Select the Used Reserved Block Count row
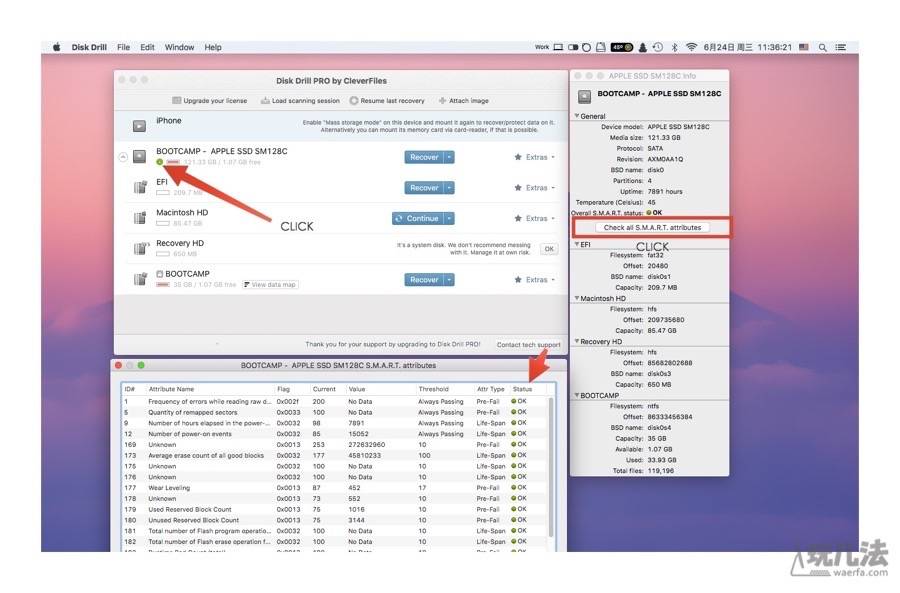 pyautogui.click(x=334, y=509)
